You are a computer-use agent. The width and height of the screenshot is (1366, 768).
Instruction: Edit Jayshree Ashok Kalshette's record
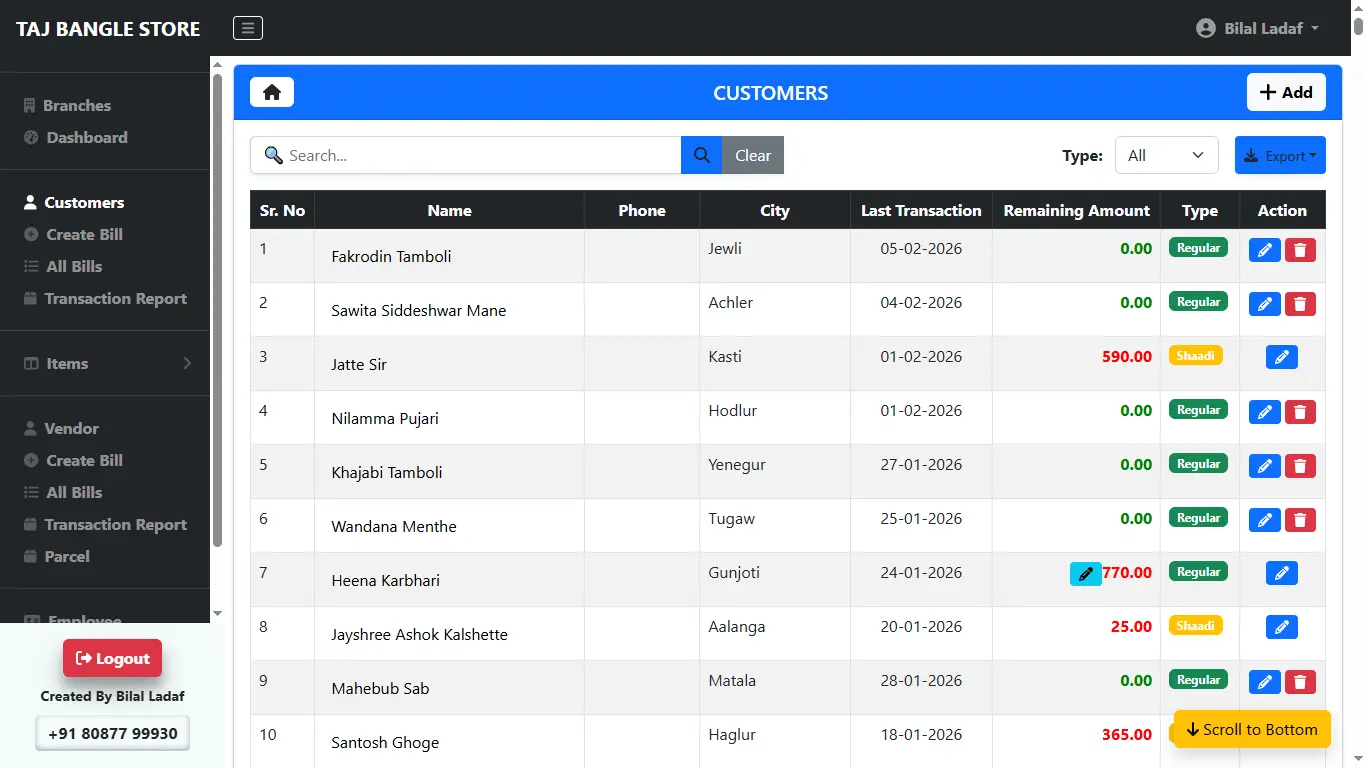point(1281,627)
